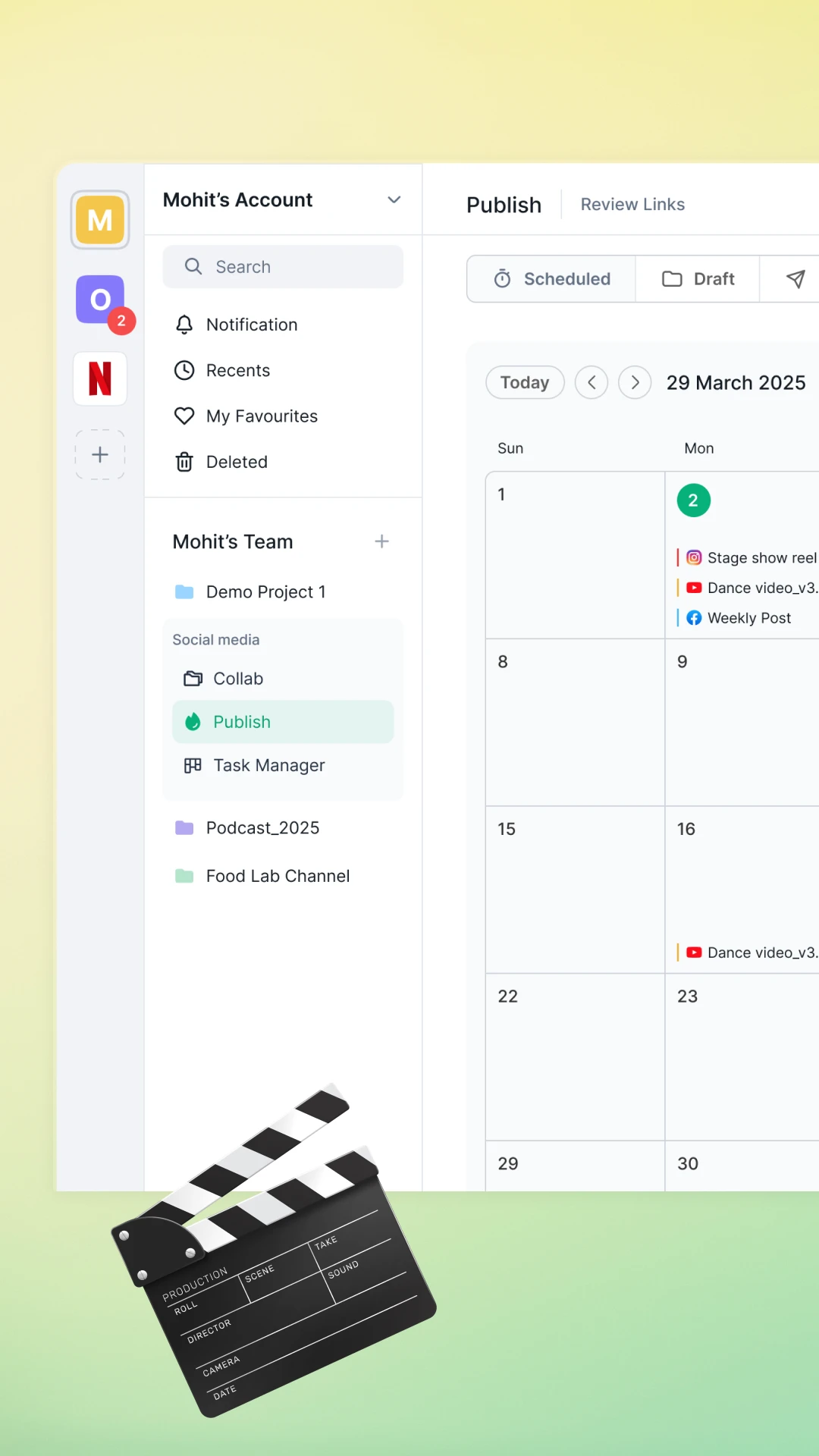
Task: Select highlighted calendar day 2
Action: click(x=693, y=500)
